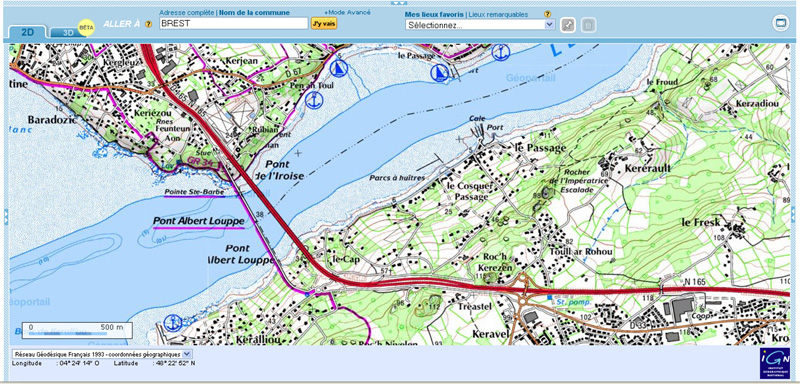Click anchor icon near Keralliou
800x384 pixels.
pyautogui.click(x=173, y=323)
